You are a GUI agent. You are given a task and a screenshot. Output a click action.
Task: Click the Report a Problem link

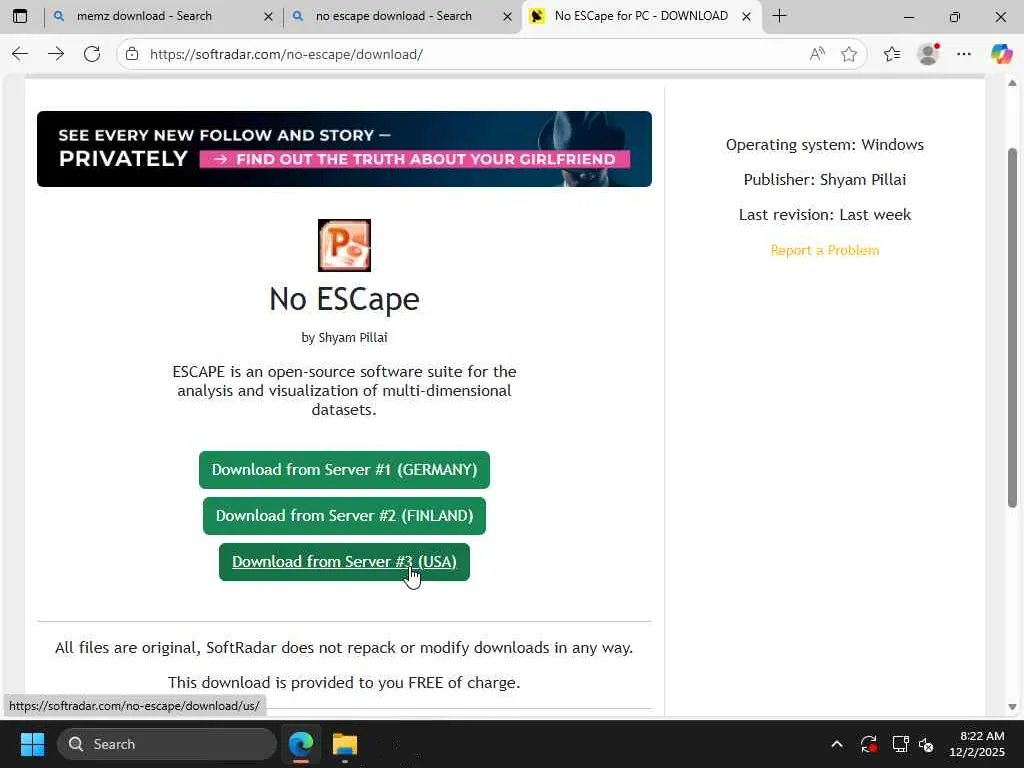pos(825,250)
